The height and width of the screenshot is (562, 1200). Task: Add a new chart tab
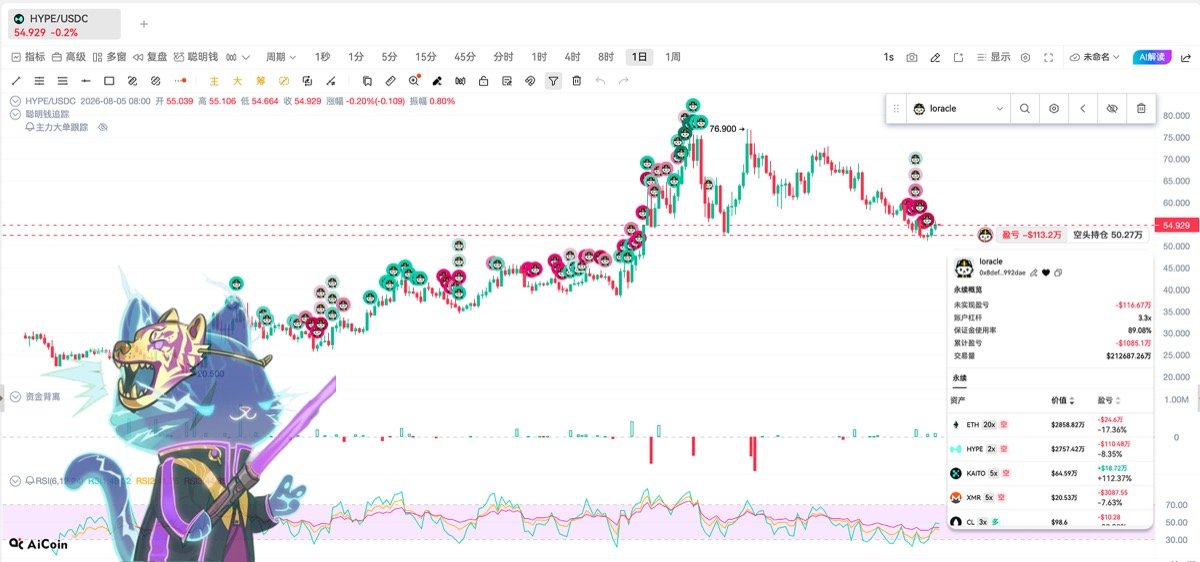tap(144, 24)
